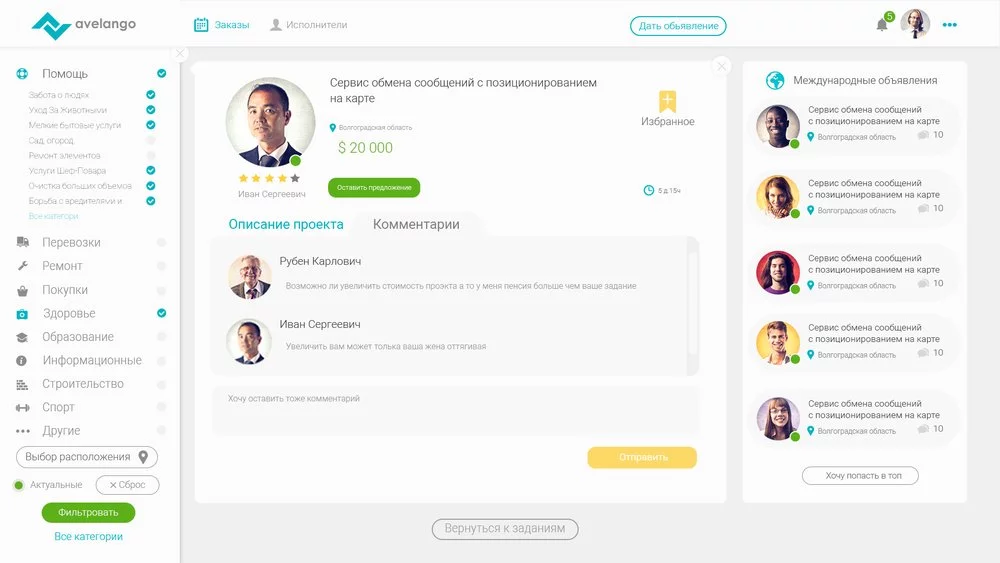Expand the Строительство category
This screenshot has height=563, width=1000.
point(83,384)
